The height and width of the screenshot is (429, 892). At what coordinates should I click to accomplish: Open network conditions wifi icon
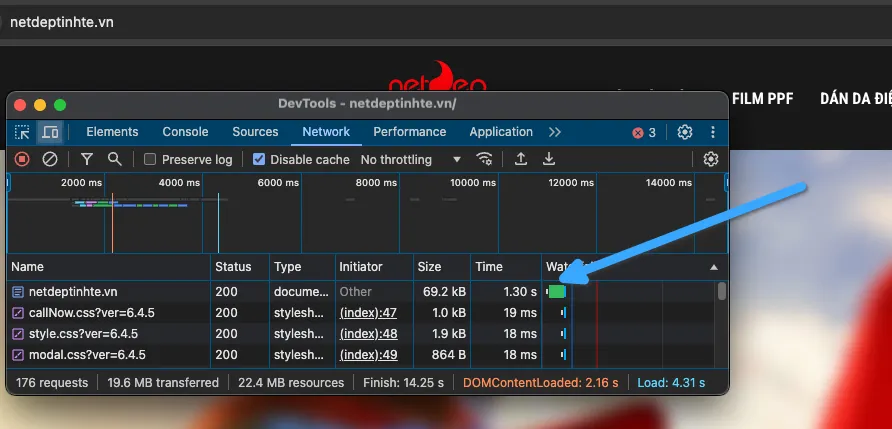[x=484, y=159]
